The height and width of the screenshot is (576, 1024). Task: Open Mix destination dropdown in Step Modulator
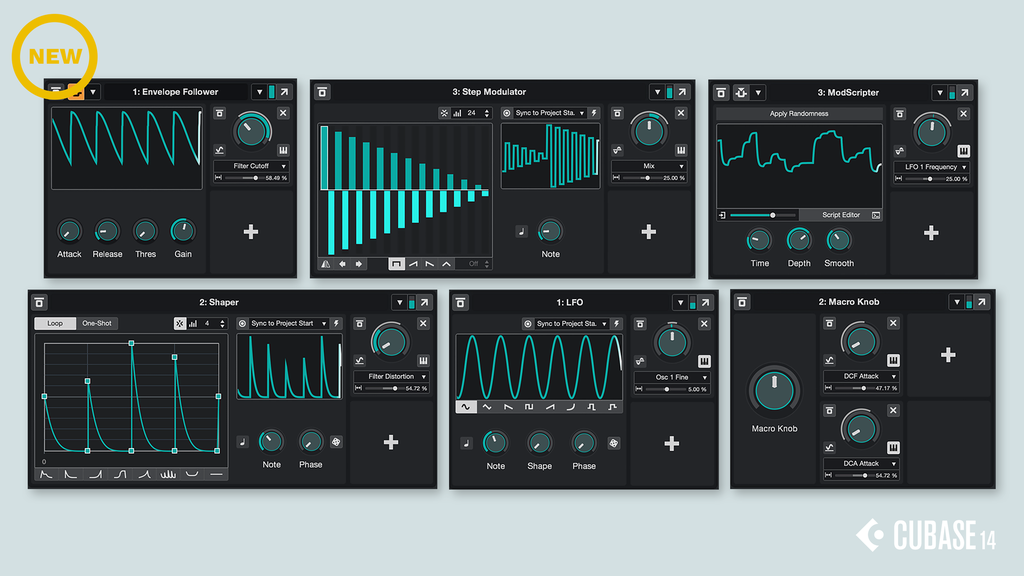[x=648, y=166]
